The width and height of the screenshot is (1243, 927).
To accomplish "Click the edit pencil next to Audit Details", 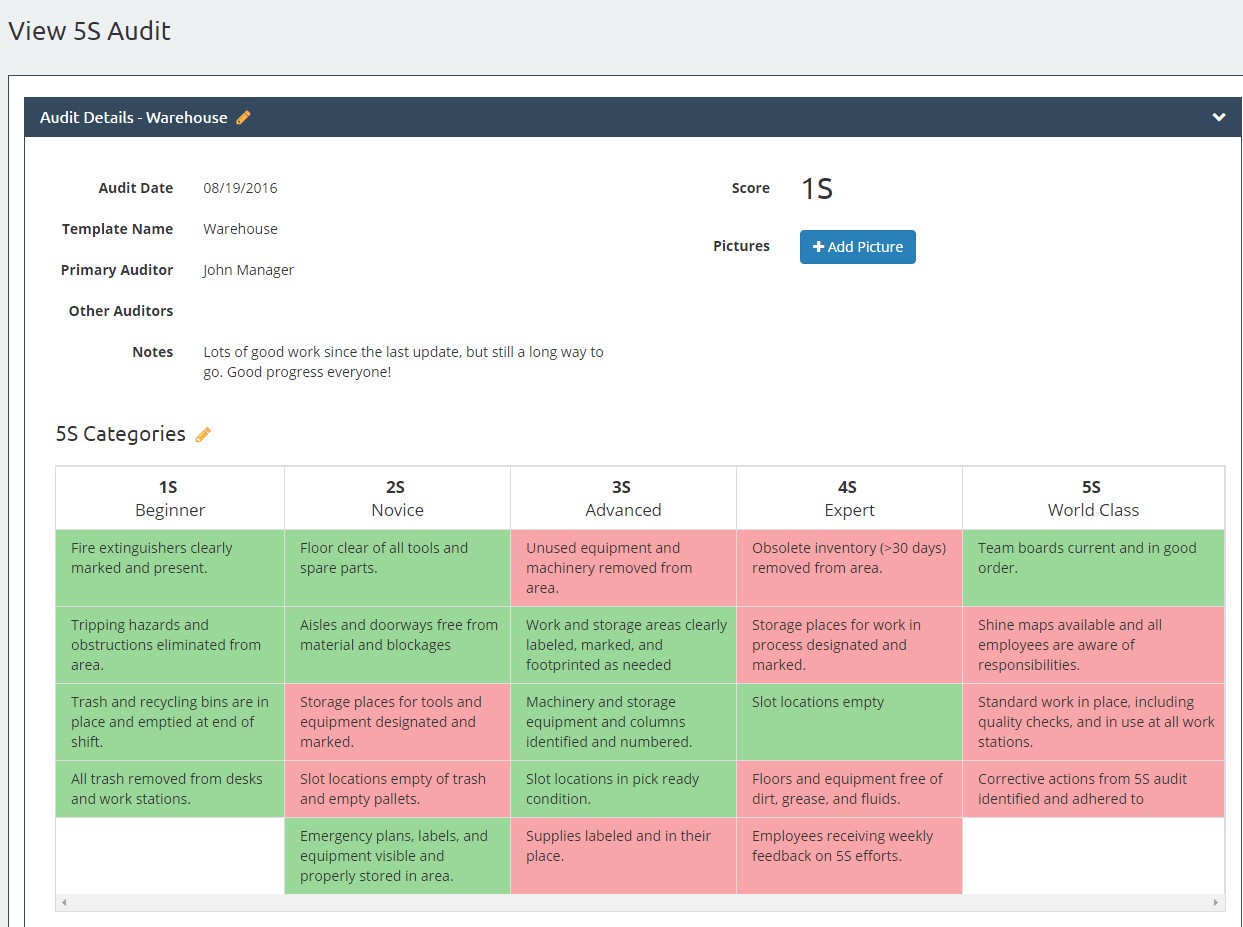I will click(x=243, y=117).
